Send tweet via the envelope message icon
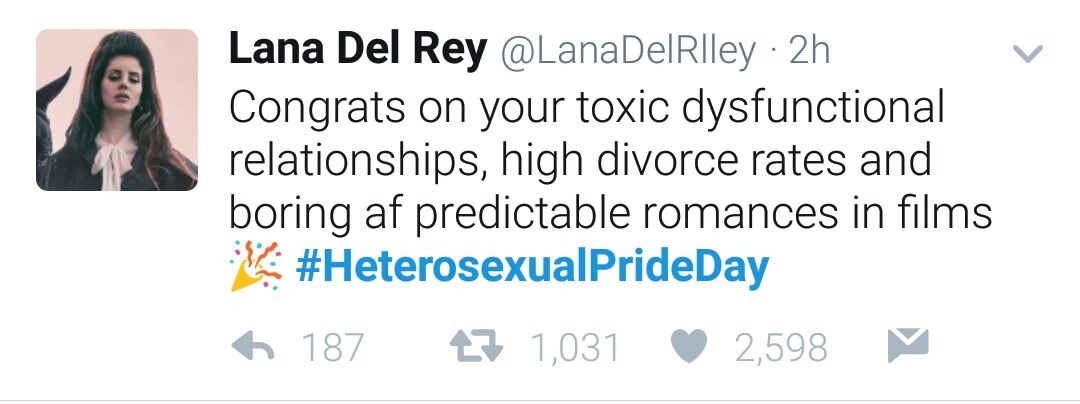This screenshot has width=1080, height=404. click(x=908, y=345)
